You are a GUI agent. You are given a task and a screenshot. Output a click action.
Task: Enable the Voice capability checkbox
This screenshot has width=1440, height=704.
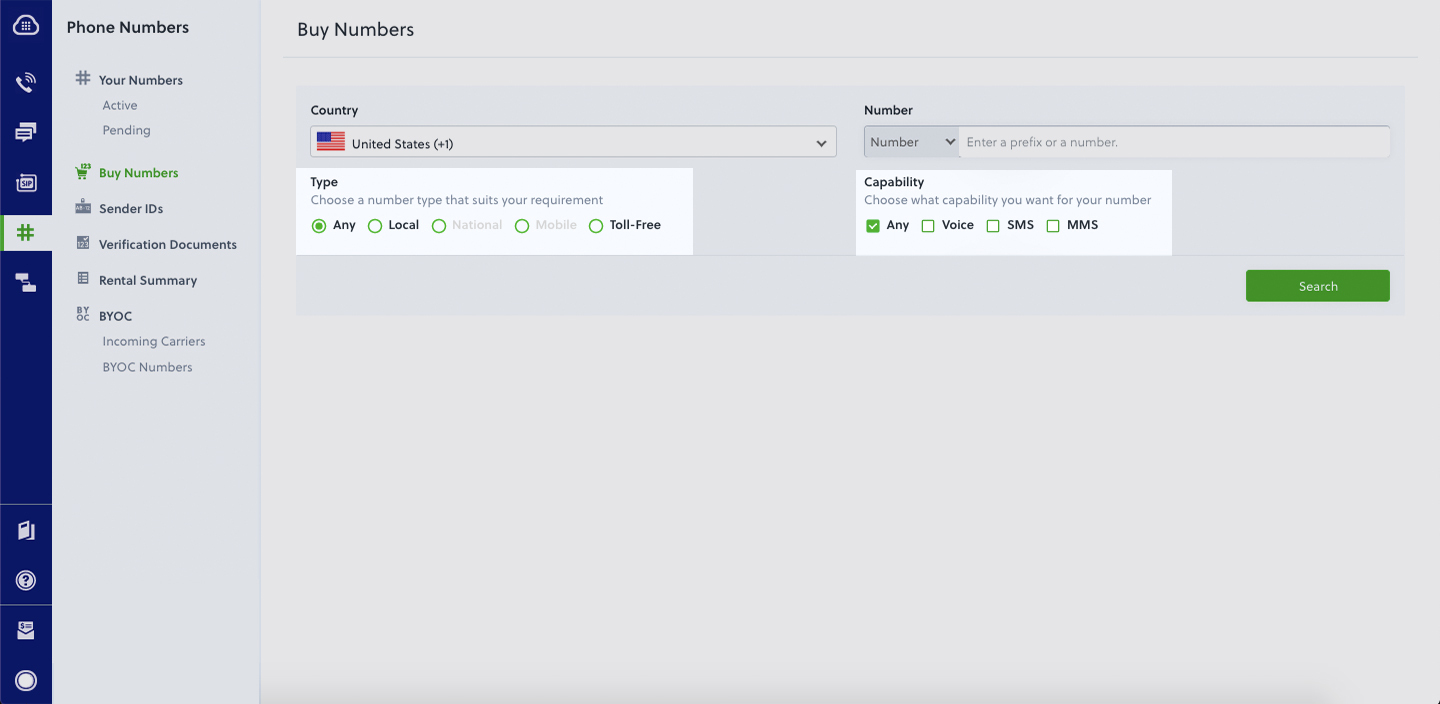coord(928,226)
